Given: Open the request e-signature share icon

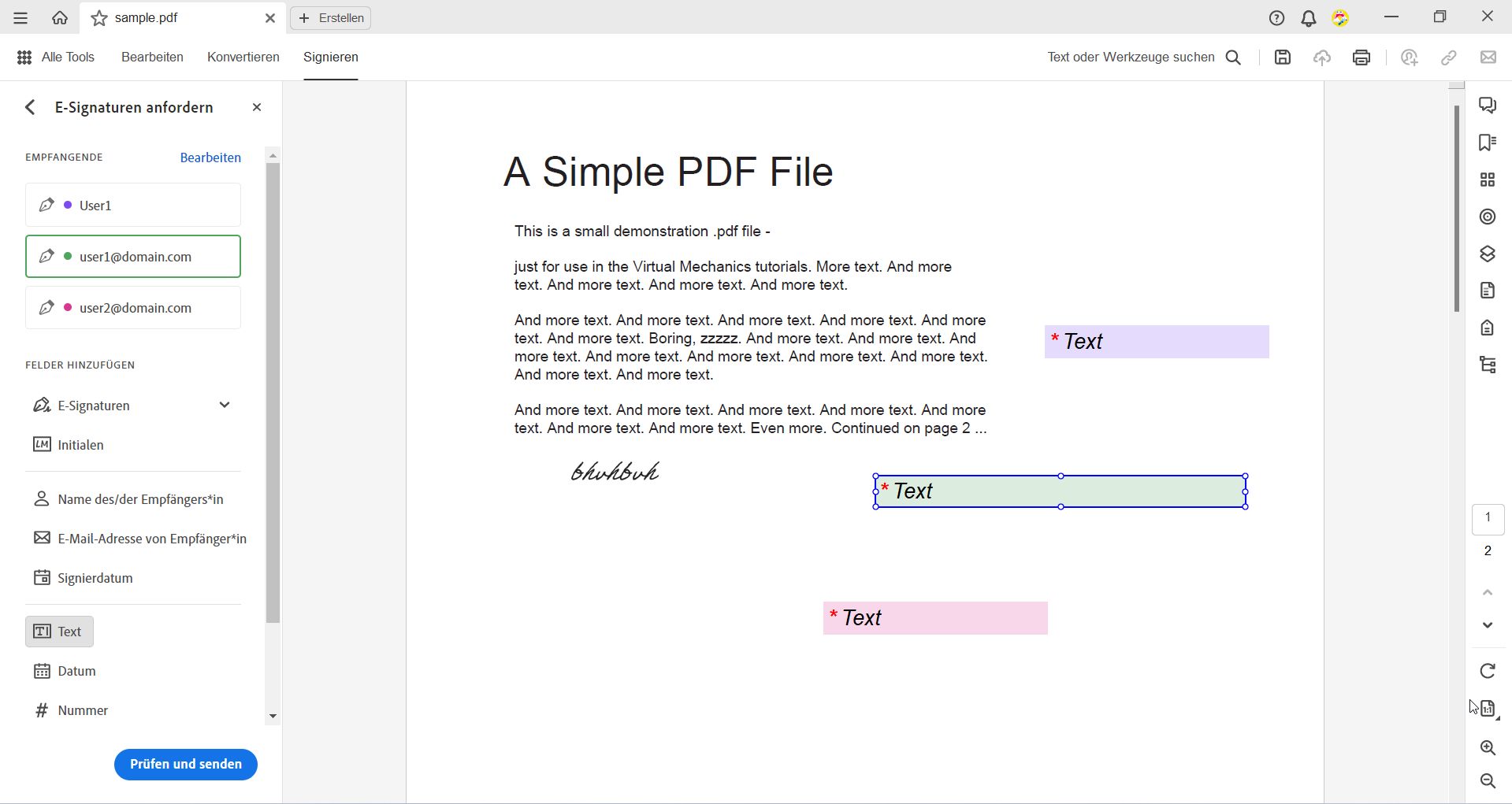Looking at the screenshot, I should [x=1410, y=57].
